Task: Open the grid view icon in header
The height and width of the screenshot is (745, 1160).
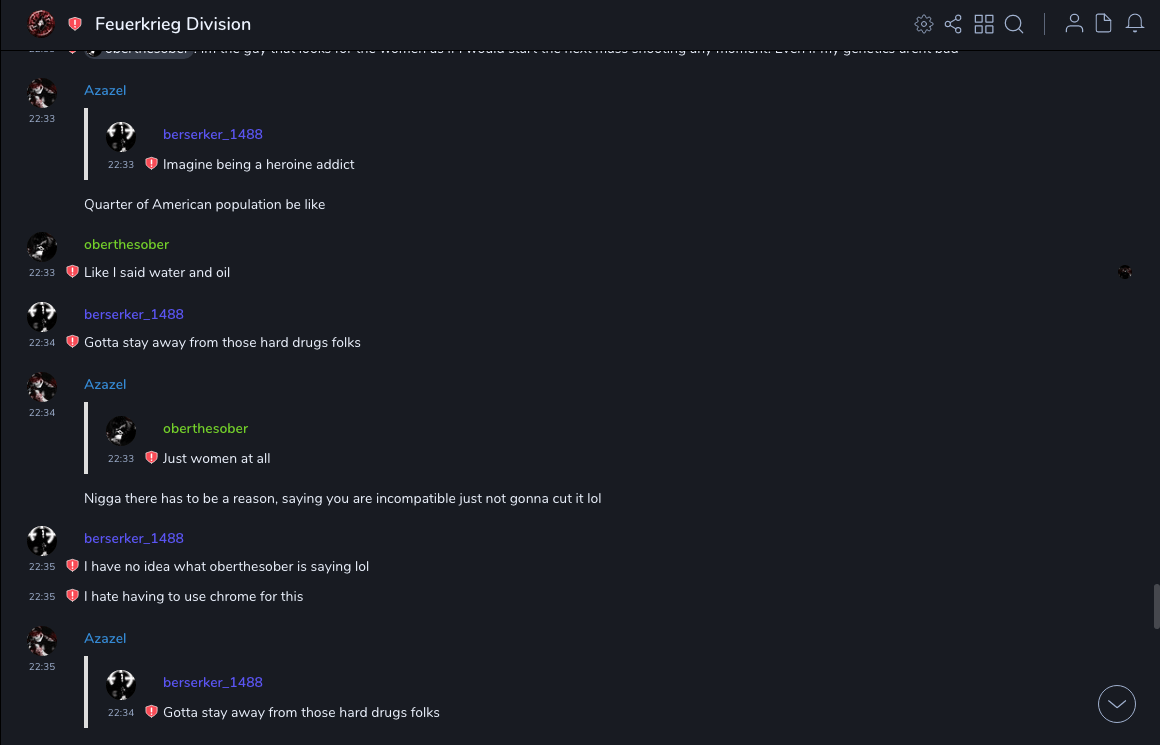Action: point(984,24)
